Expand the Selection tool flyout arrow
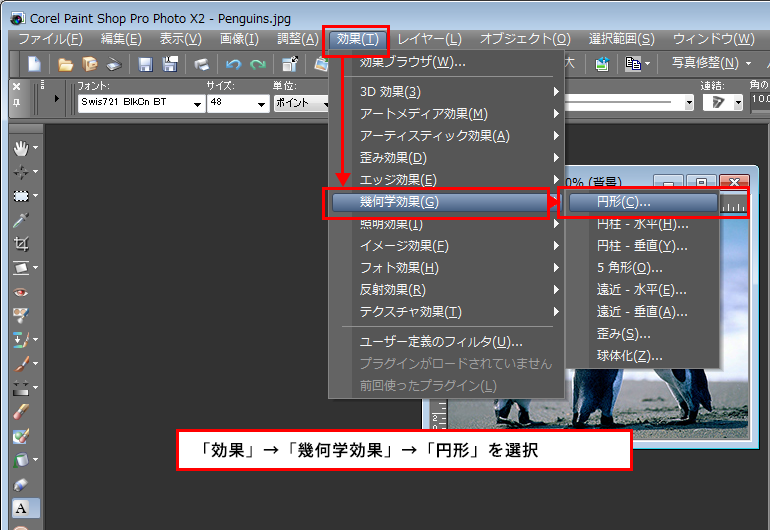 point(36,195)
